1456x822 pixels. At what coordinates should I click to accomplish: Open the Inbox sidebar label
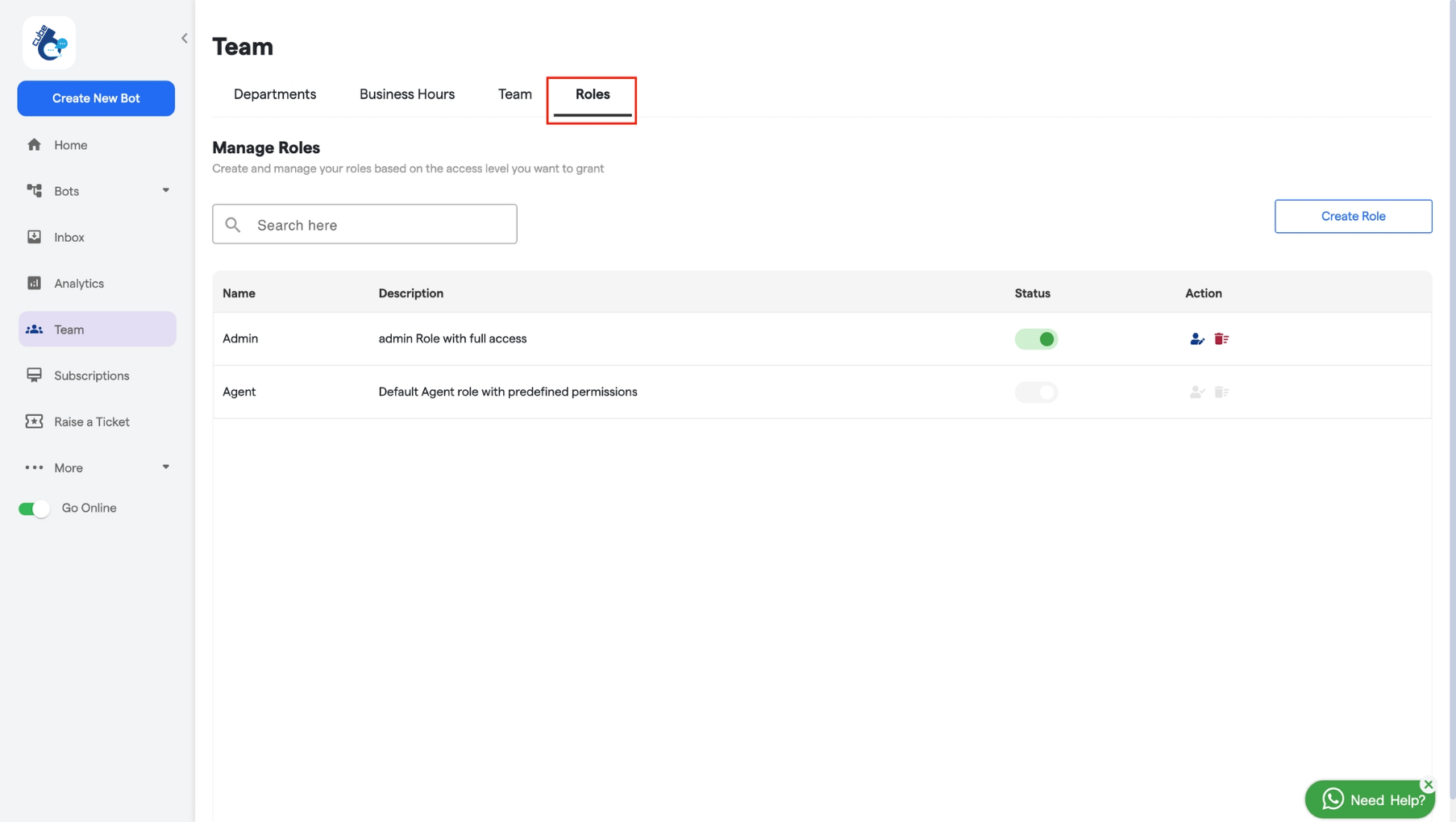[x=69, y=237]
